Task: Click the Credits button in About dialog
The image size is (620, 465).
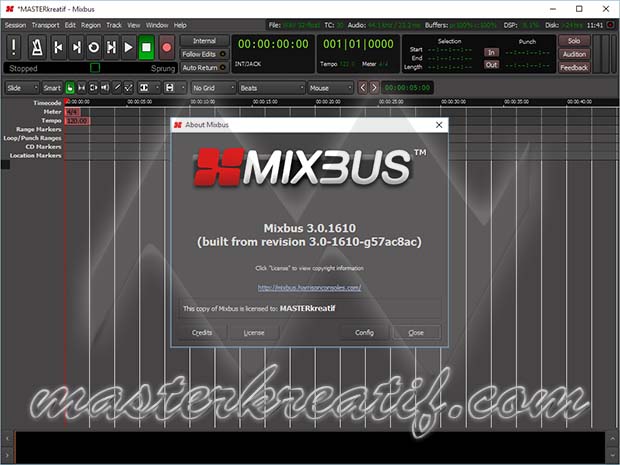Action: pos(202,333)
